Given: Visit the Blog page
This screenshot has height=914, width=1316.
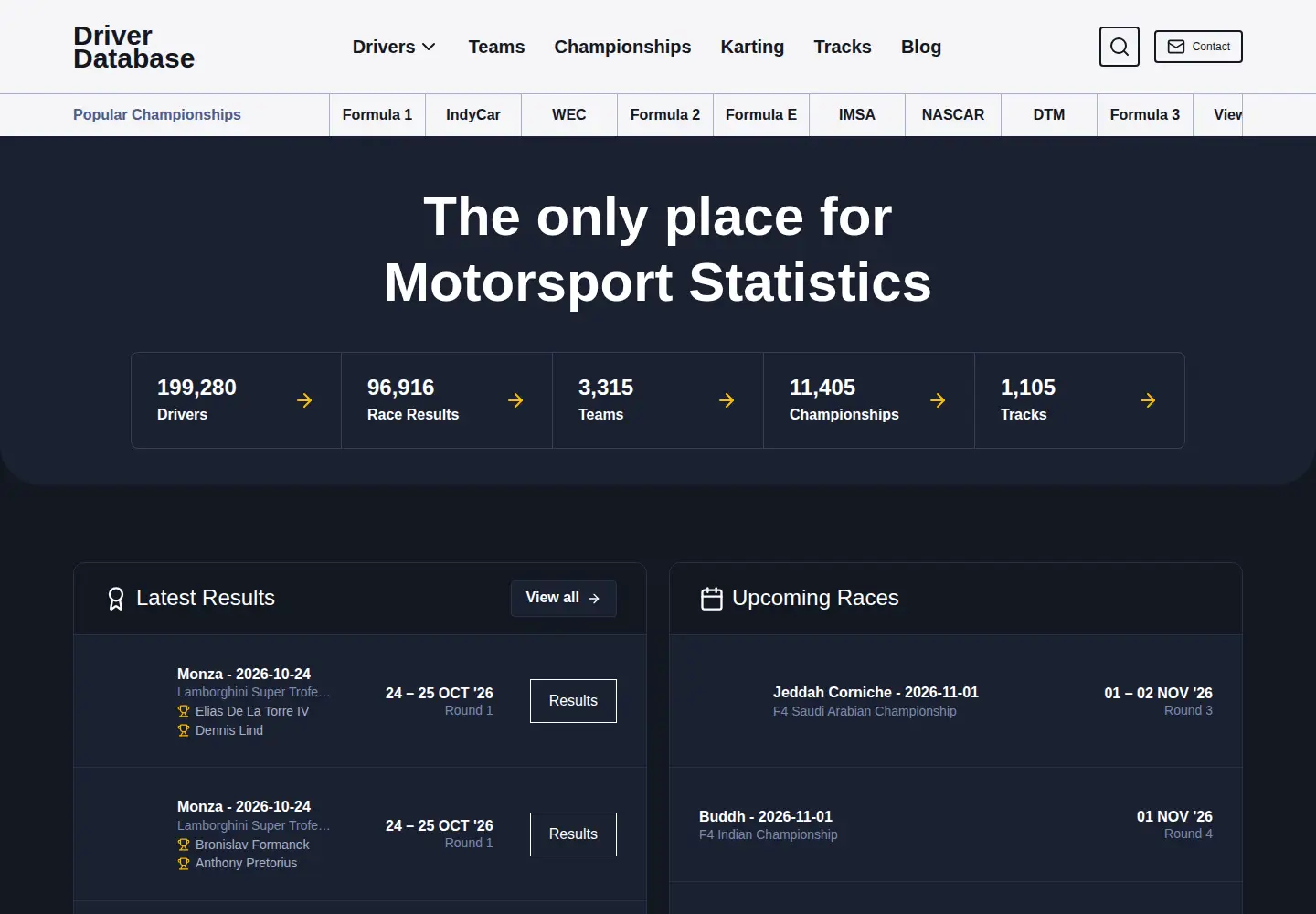Looking at the screenshot, I should point(921,47).
